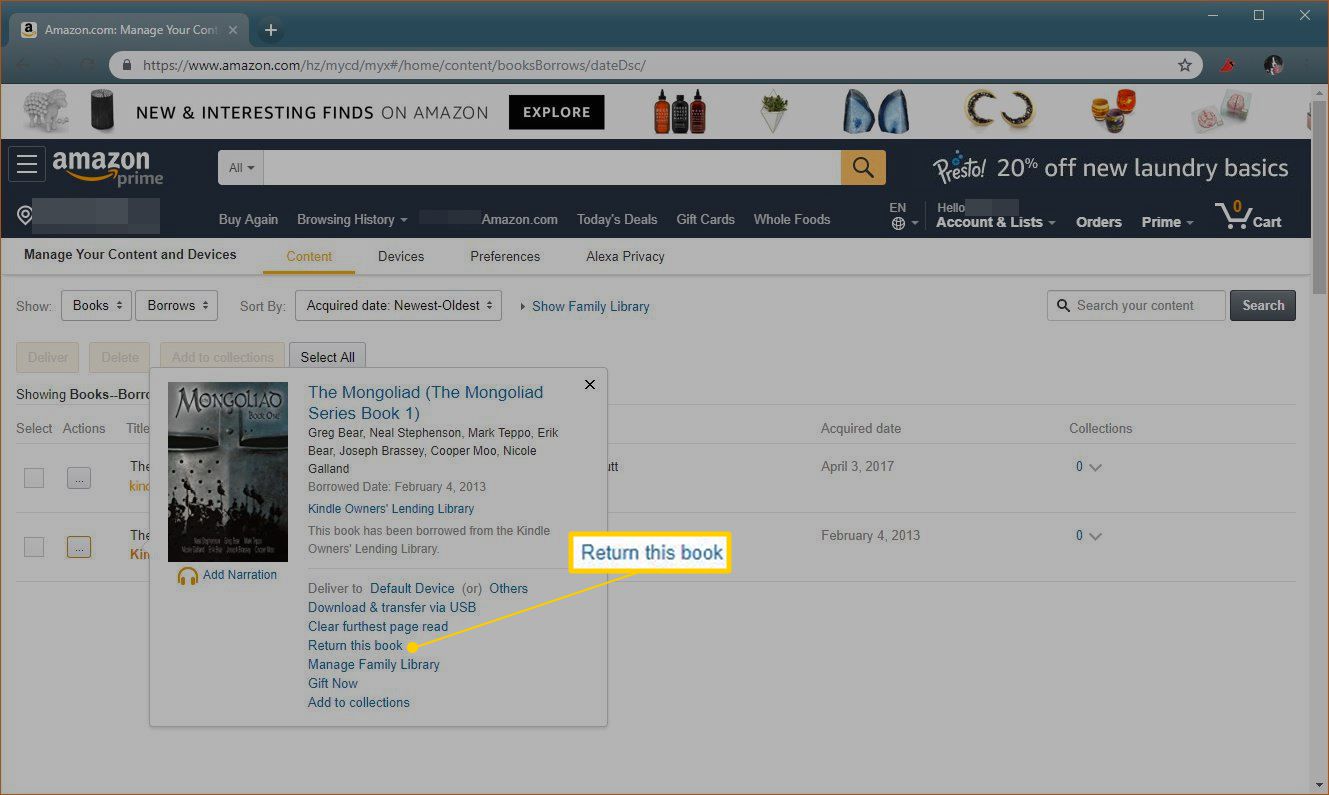This screenshot has width=1329, height=795.
Task: Click Amazon favicon on browser tab
Action: (x=30, y=30)
